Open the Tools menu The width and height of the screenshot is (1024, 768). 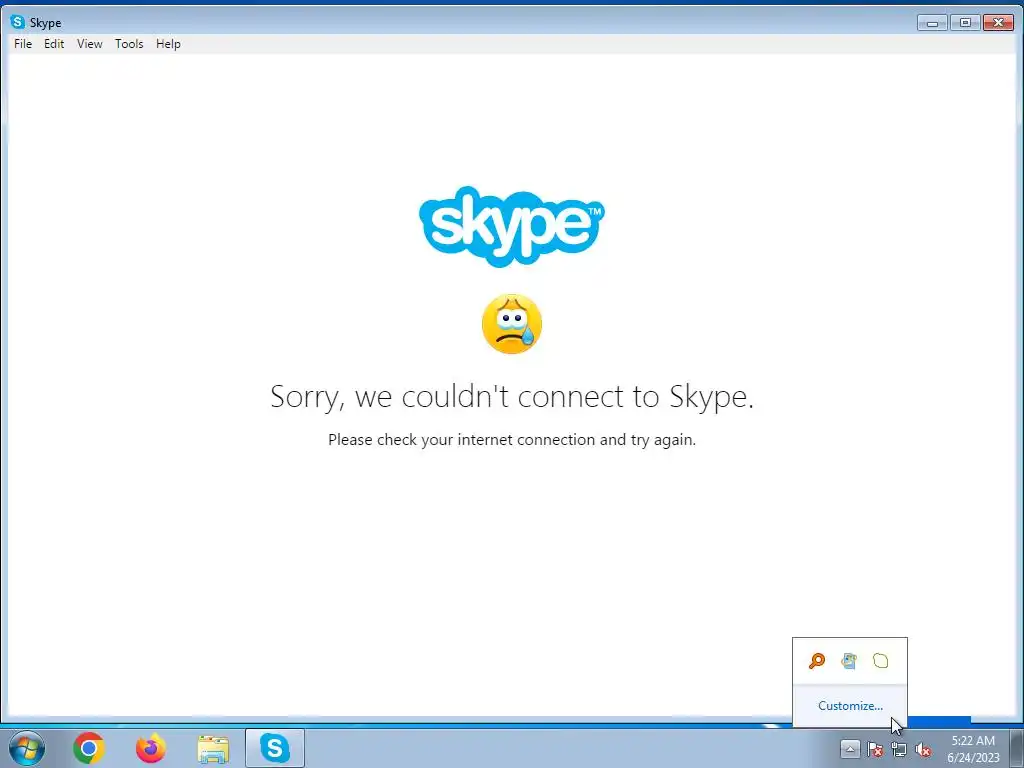click(129, 44)
